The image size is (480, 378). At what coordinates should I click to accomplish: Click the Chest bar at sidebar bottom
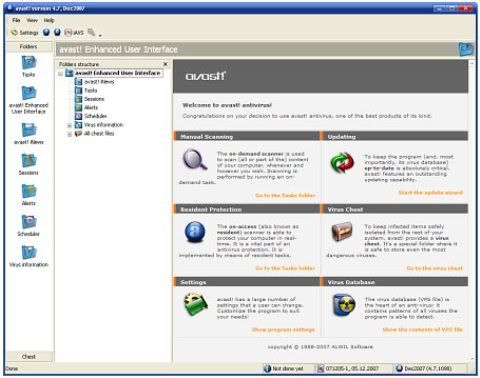click(29, 357)
